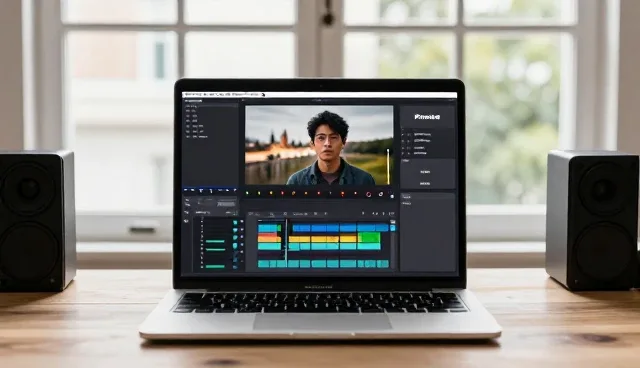
Task: Click the upper button in right panel's lower box
Action: [x=425, y=172]
